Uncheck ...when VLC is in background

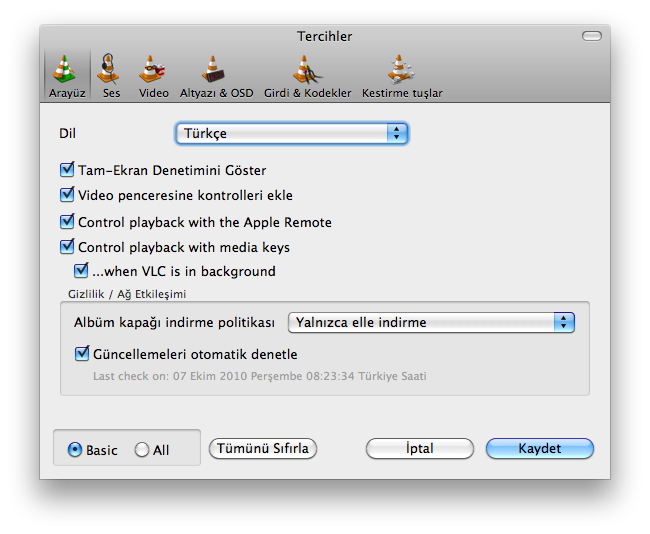click(x=82, y=271)
